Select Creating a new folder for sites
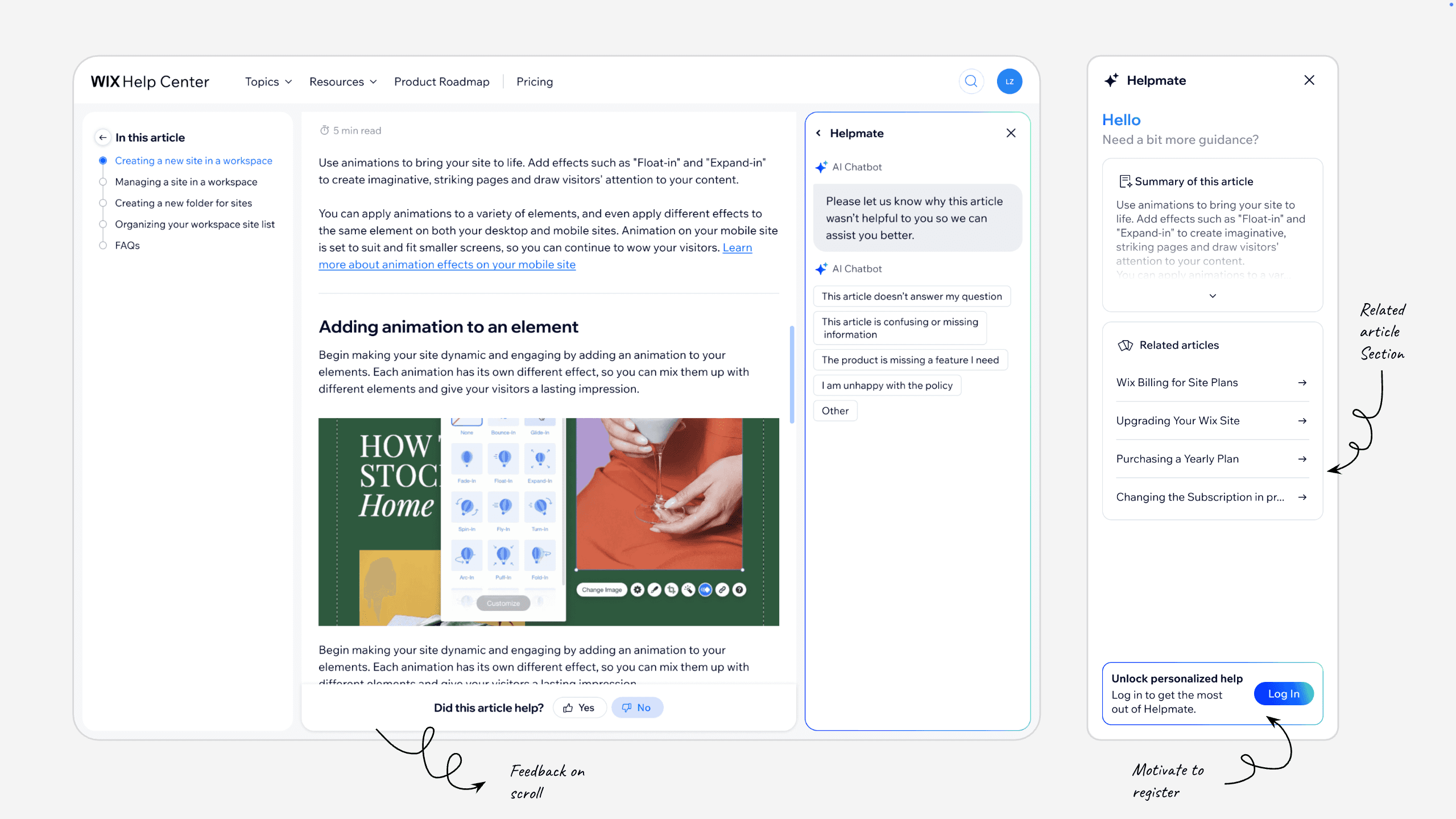 click(183, 203)
